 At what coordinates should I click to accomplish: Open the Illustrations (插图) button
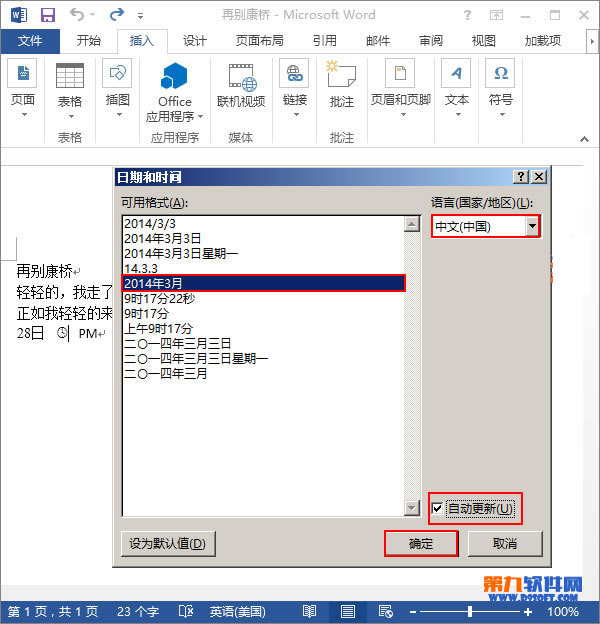tap(117, 88)
